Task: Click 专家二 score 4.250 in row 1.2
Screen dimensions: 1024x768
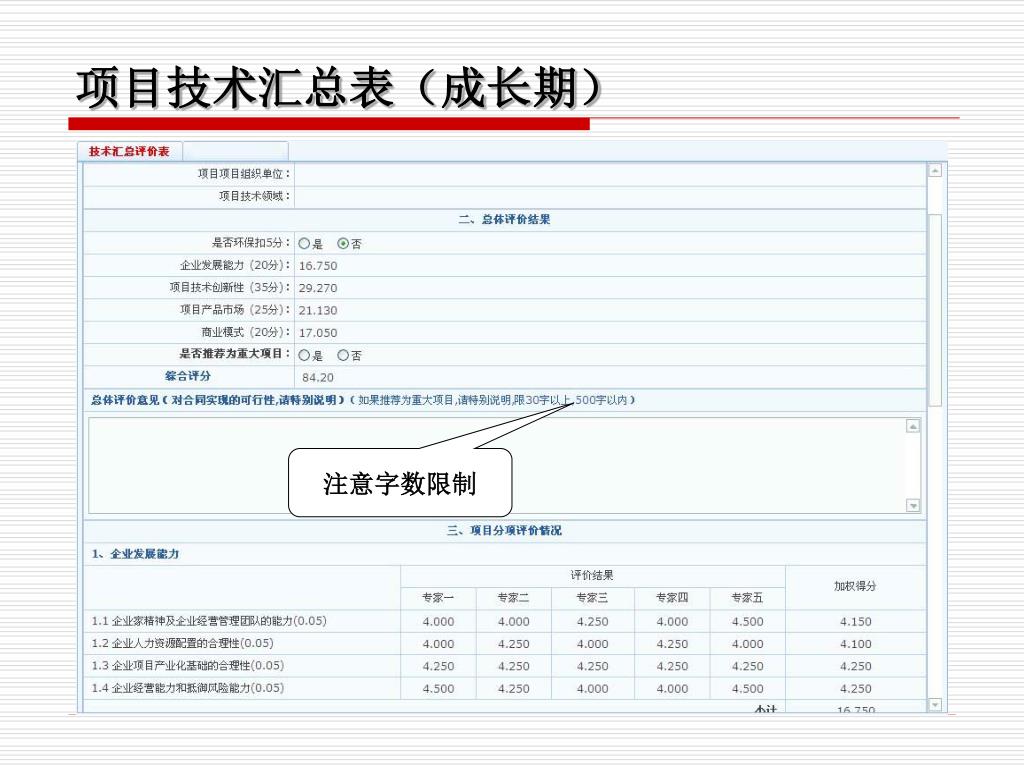Action: tap(513, 644)
